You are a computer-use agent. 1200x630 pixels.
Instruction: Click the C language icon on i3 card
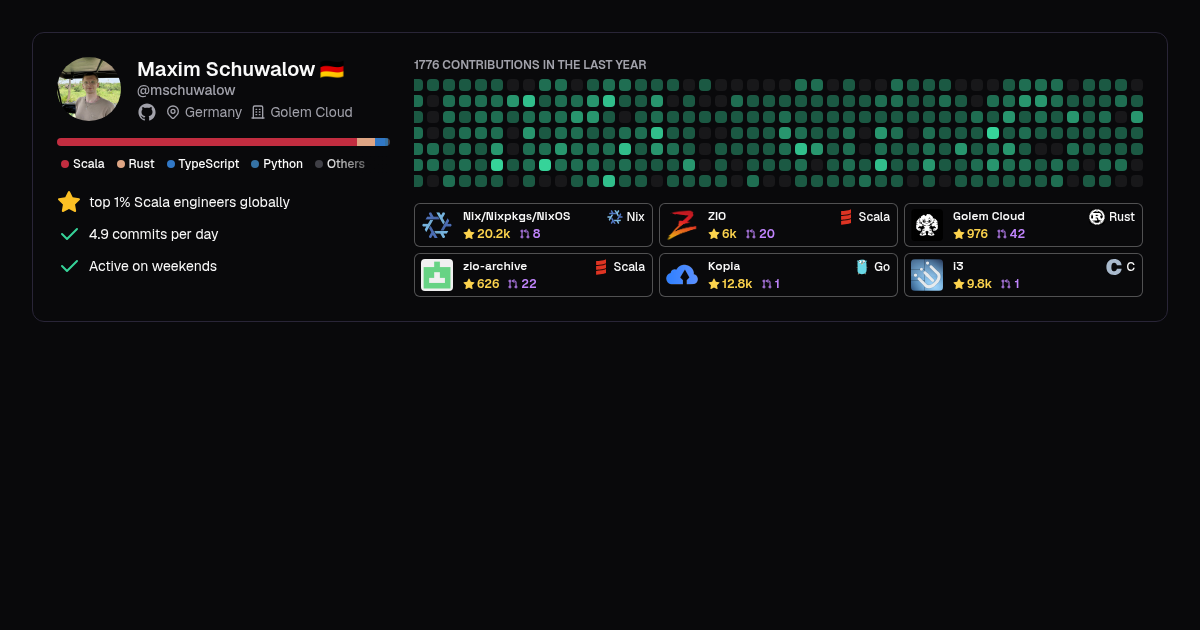click(x=1114, y=267)
